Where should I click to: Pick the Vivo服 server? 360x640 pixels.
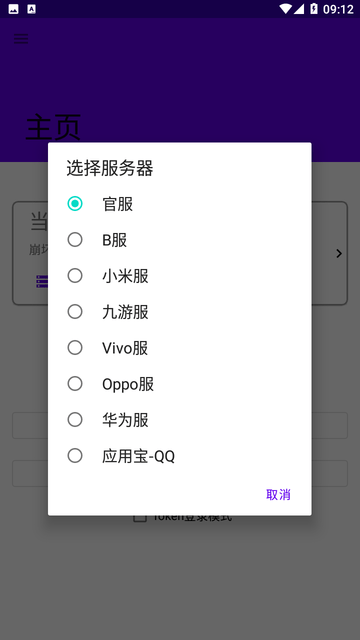[x=75, y=348]
